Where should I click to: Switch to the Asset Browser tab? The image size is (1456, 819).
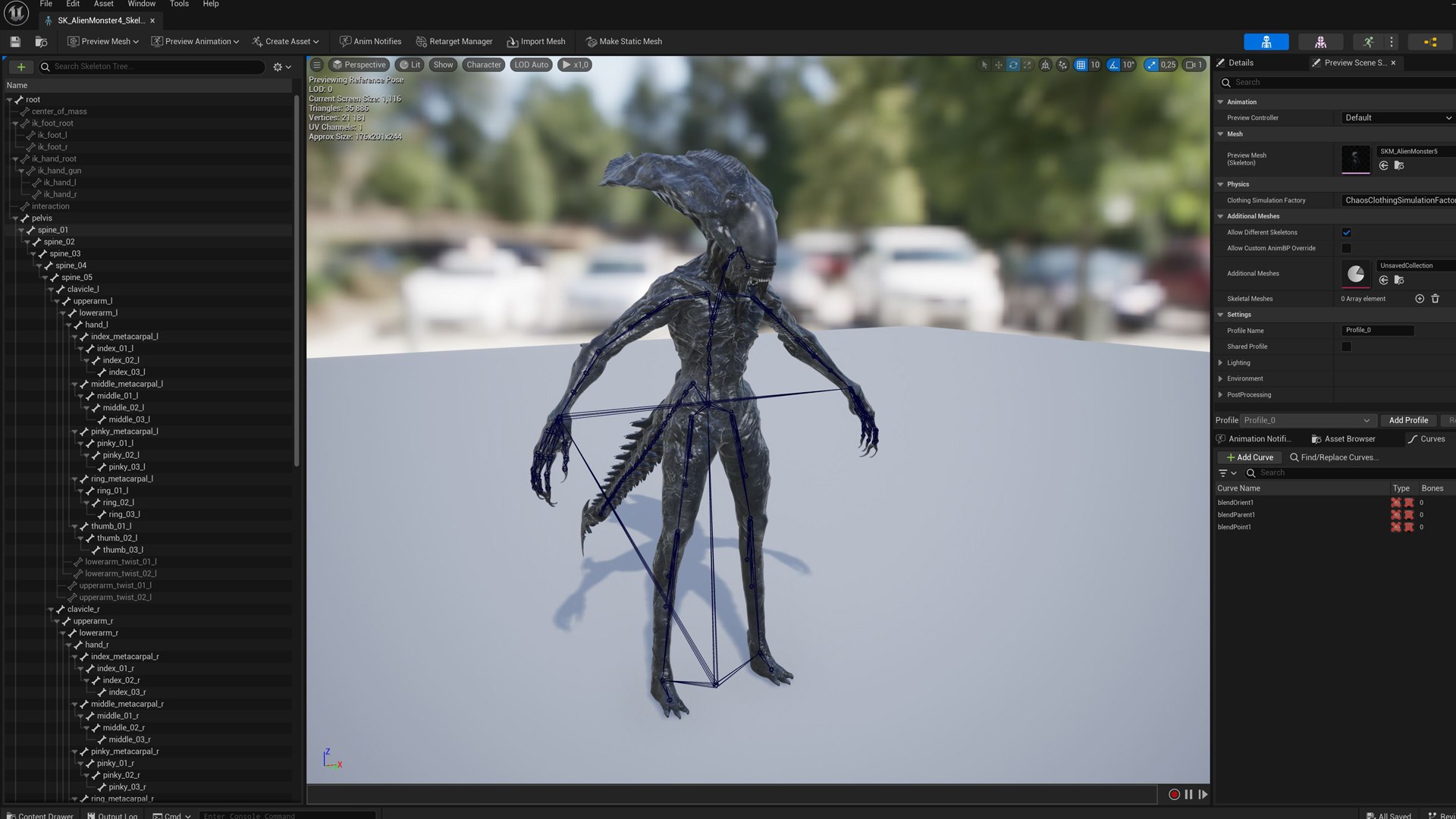(1343, 439)
